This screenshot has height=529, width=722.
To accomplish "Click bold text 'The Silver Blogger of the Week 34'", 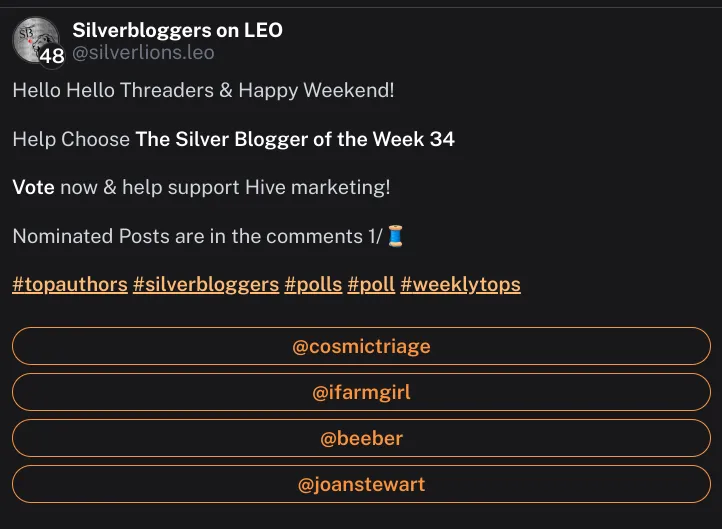I will 295,139.
